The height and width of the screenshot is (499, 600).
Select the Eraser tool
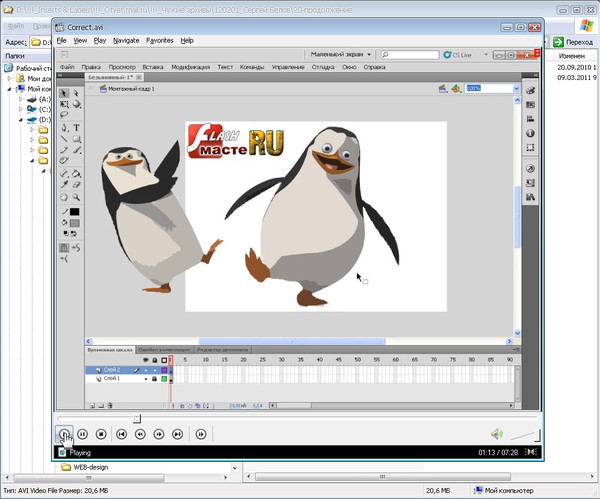tap(77, 184)
